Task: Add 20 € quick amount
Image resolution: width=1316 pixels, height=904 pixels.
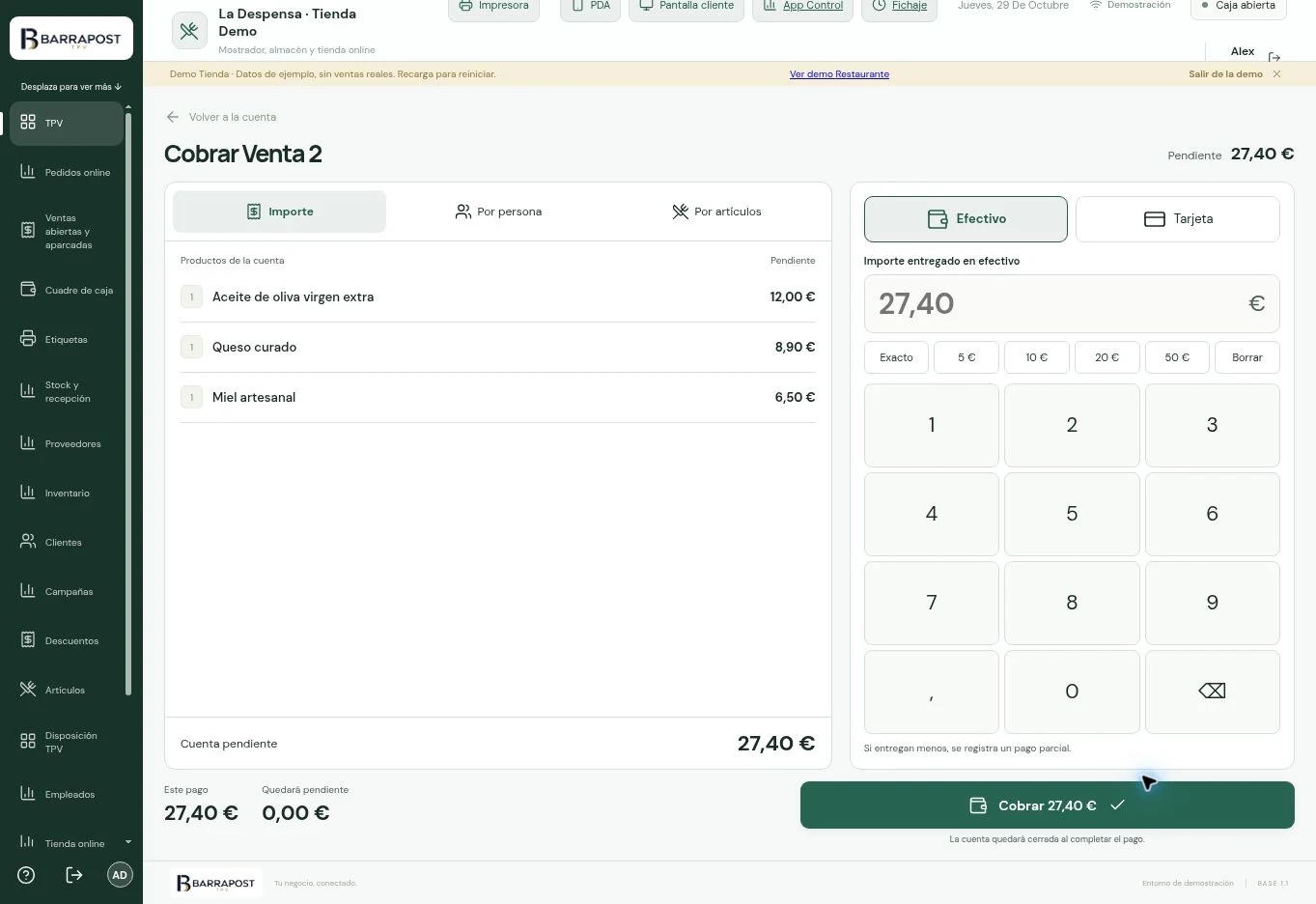Action: (1106, 357)
